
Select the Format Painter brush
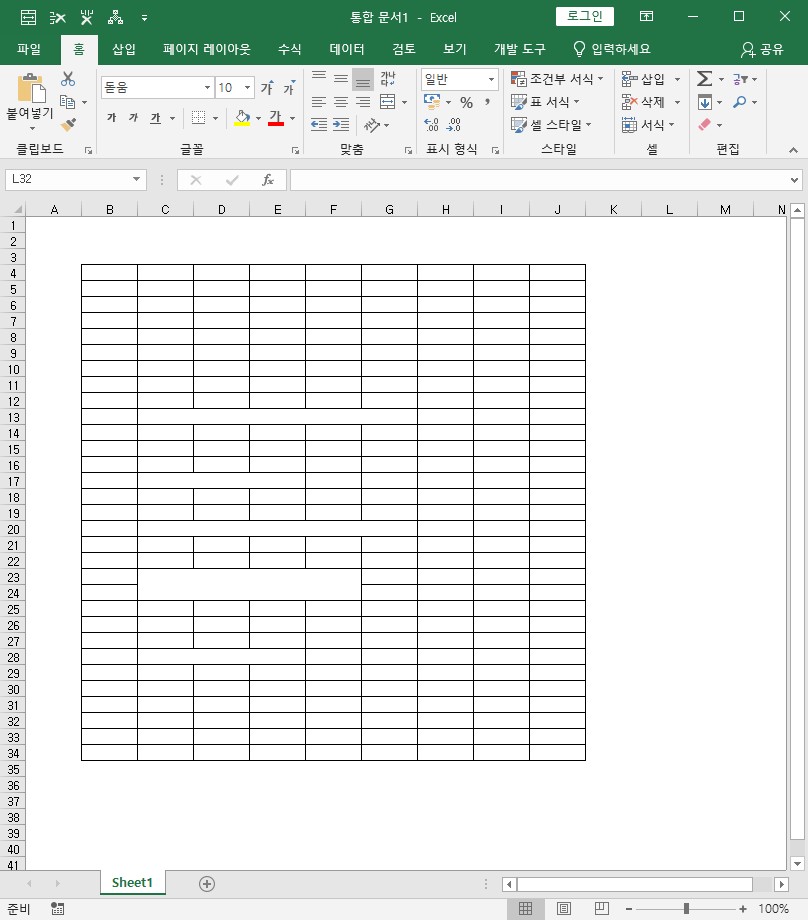click(x=68, y=124)
